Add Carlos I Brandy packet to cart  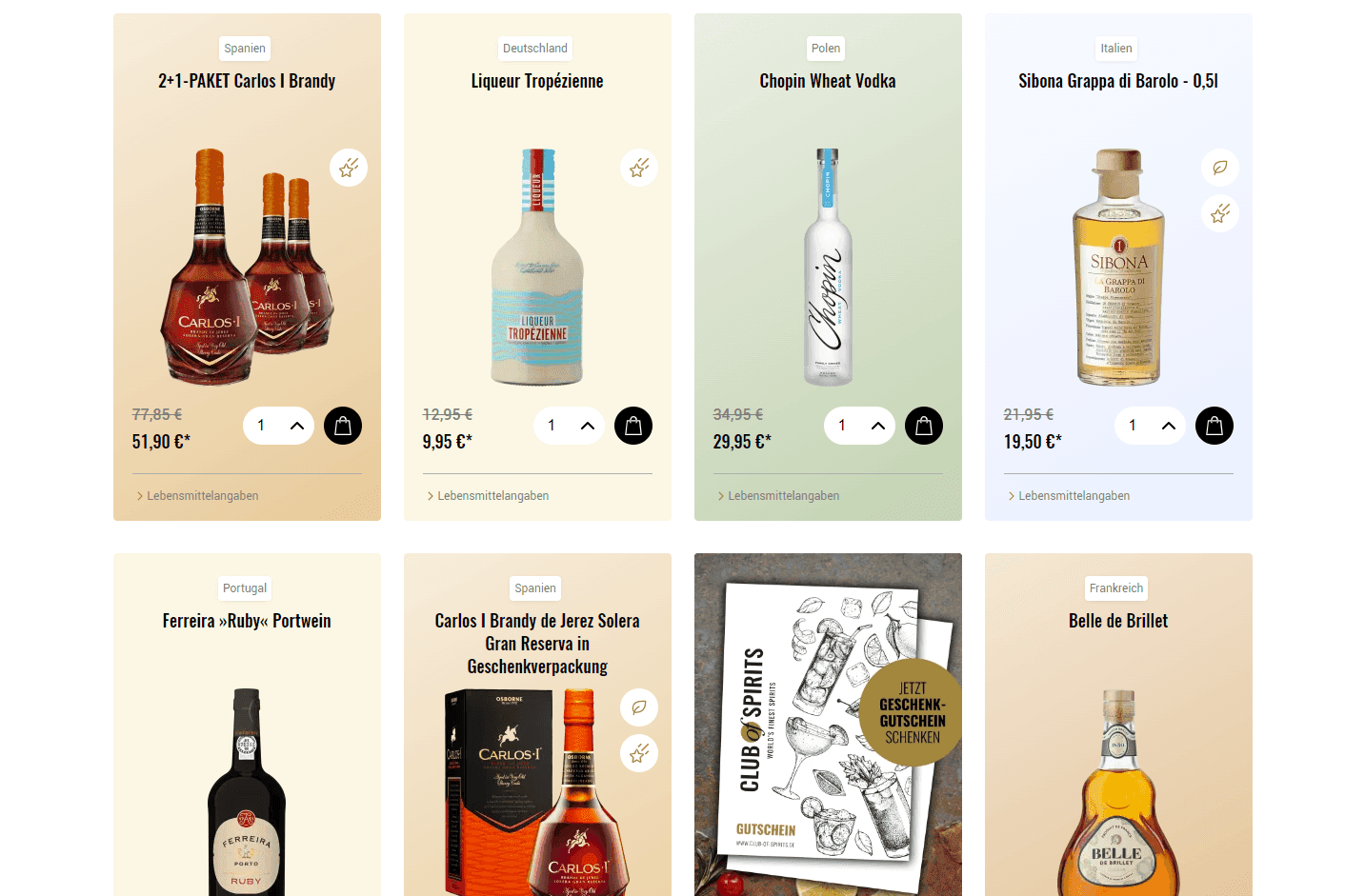point(343,426)
